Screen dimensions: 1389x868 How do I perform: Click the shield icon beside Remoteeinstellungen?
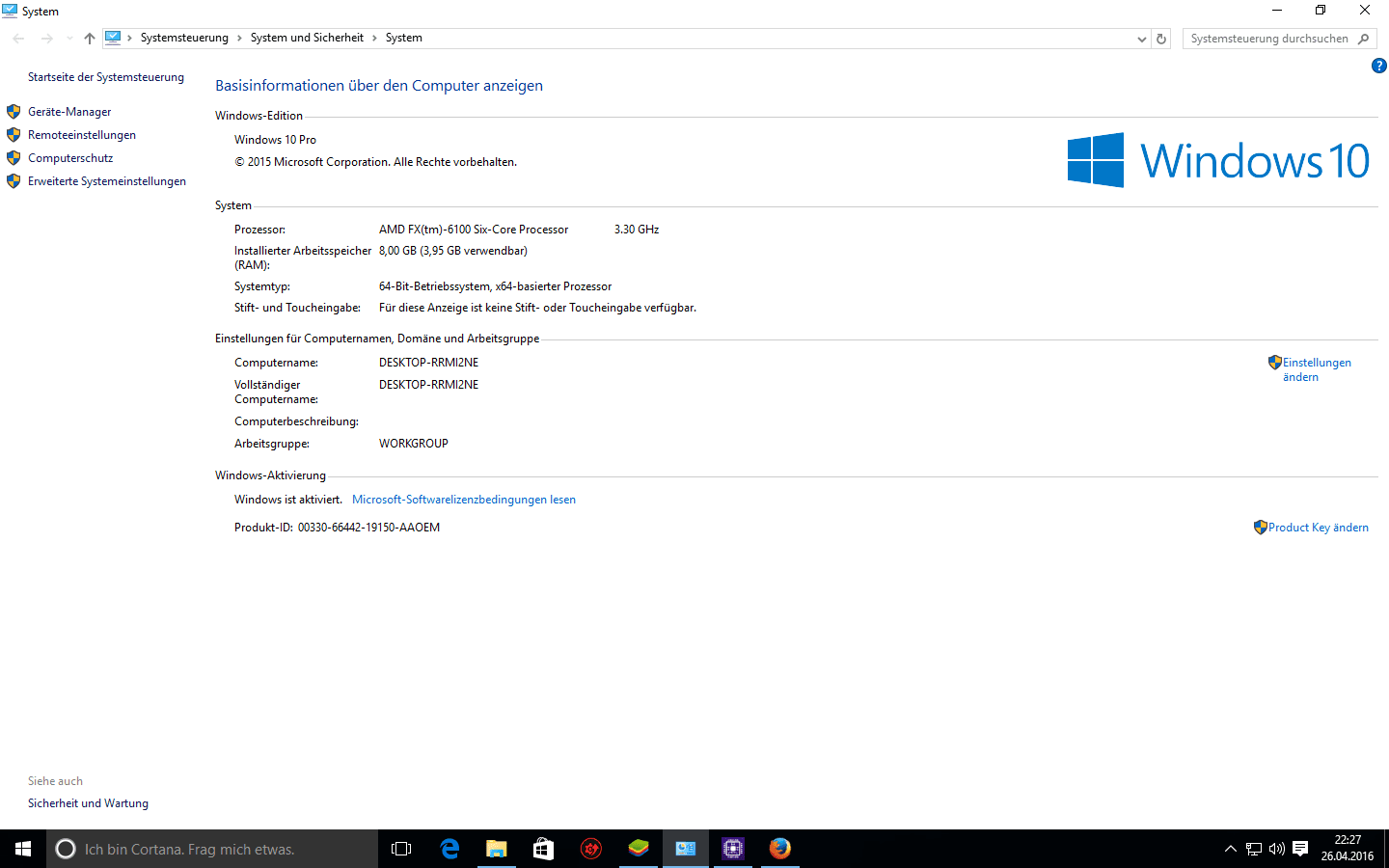pyautogui.click(x=14, y=135)
